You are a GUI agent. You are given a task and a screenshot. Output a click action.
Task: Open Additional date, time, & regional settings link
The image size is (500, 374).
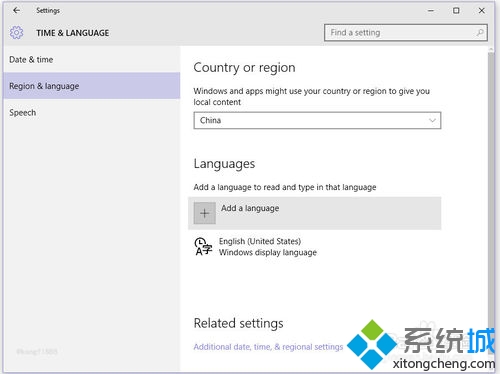268,347
